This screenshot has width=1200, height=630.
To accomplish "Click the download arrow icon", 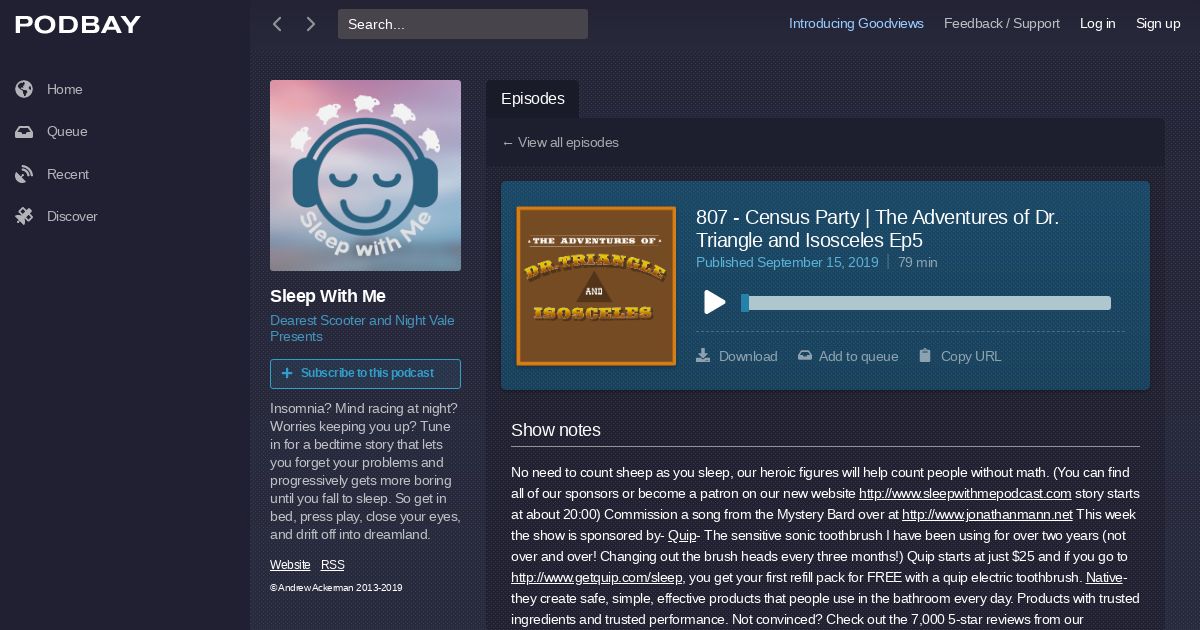I will click(x=703, y=355).
